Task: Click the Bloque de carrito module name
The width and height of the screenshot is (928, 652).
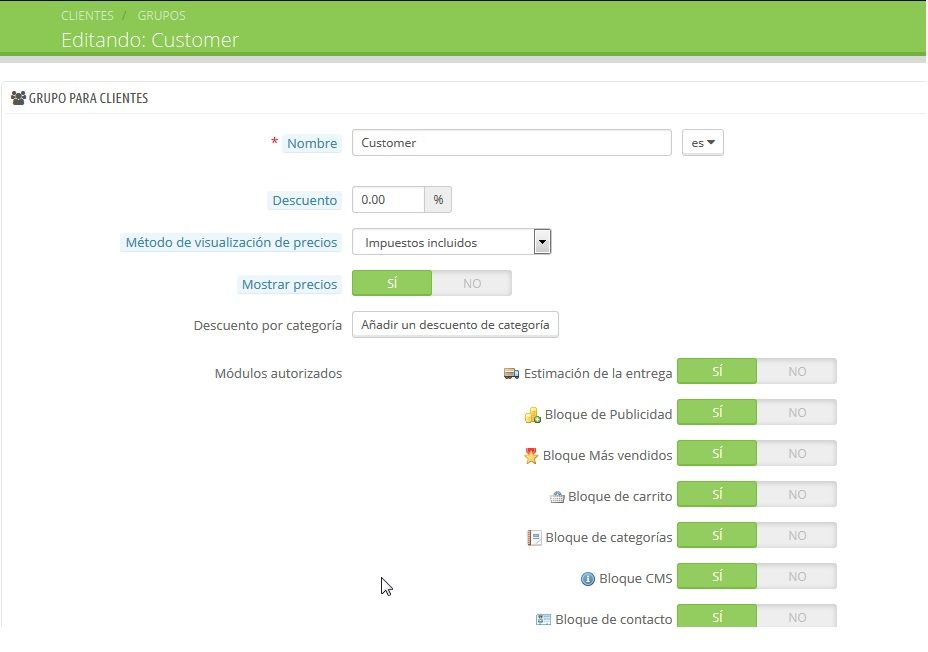Action: 620,496
